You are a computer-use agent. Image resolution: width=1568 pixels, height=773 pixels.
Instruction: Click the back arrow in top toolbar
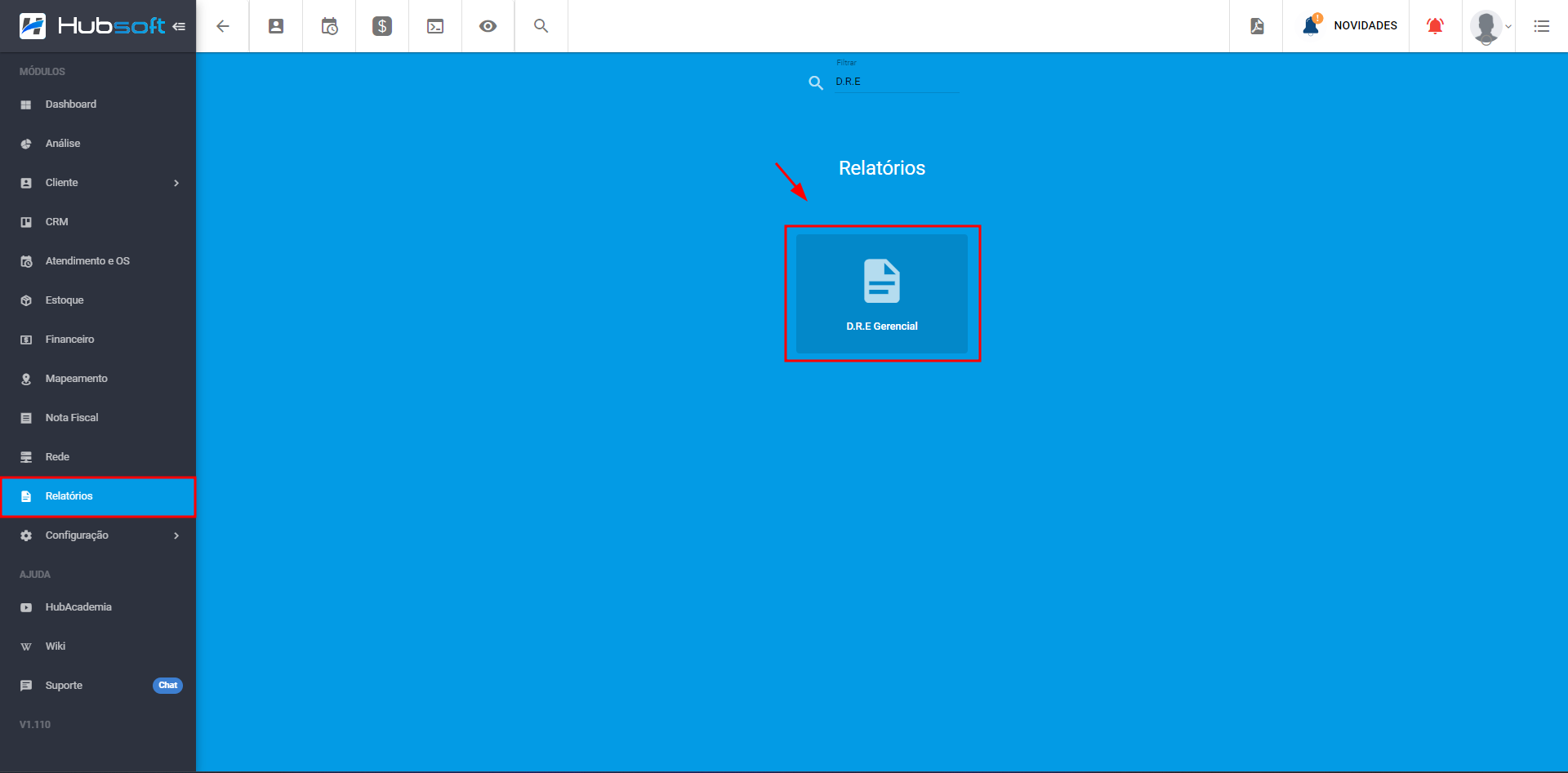222,26
